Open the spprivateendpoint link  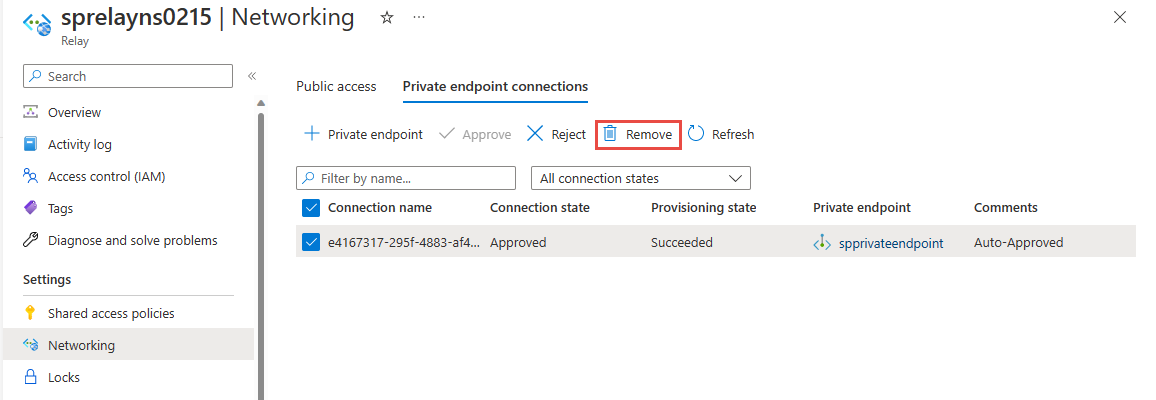coord(890,243)
